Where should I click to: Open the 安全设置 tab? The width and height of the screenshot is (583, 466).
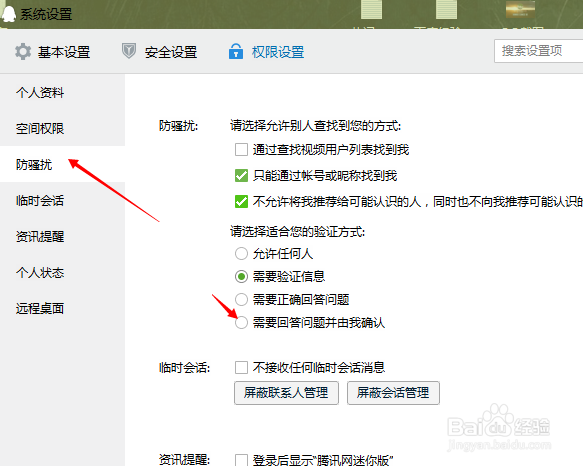pos(159,52)
